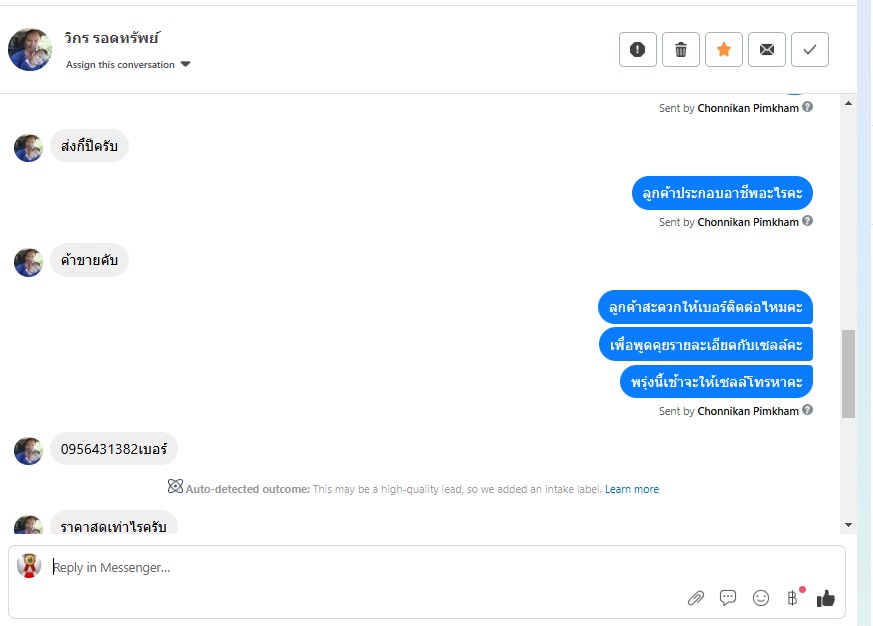
Task: Open the emoji picker smiley icon
Action: point(761,598)
